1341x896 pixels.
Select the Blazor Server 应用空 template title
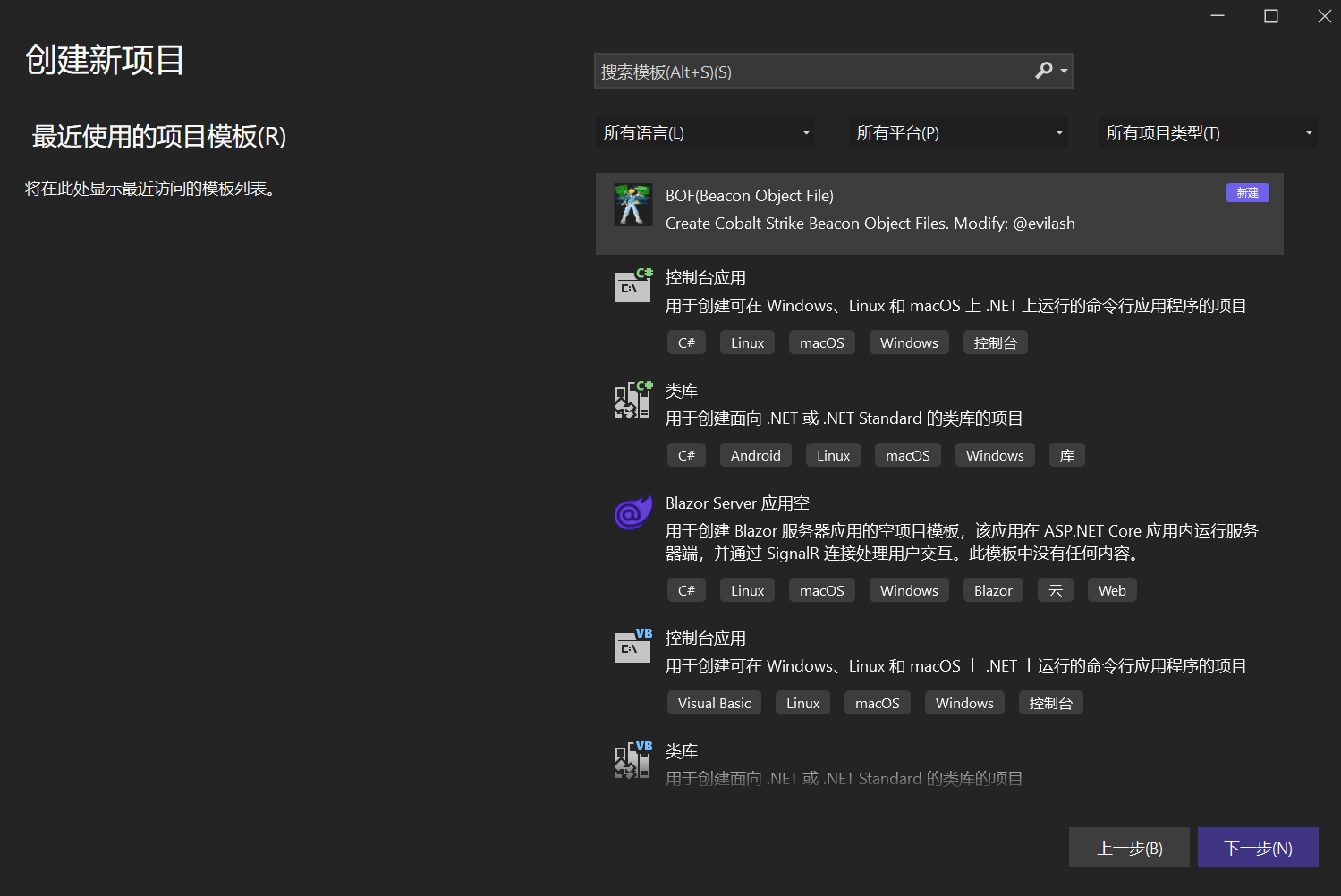tap(737, 503)
